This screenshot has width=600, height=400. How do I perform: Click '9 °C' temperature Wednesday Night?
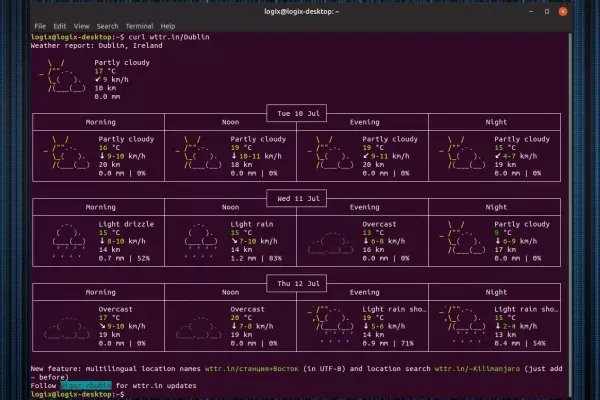tap(502, 233)
